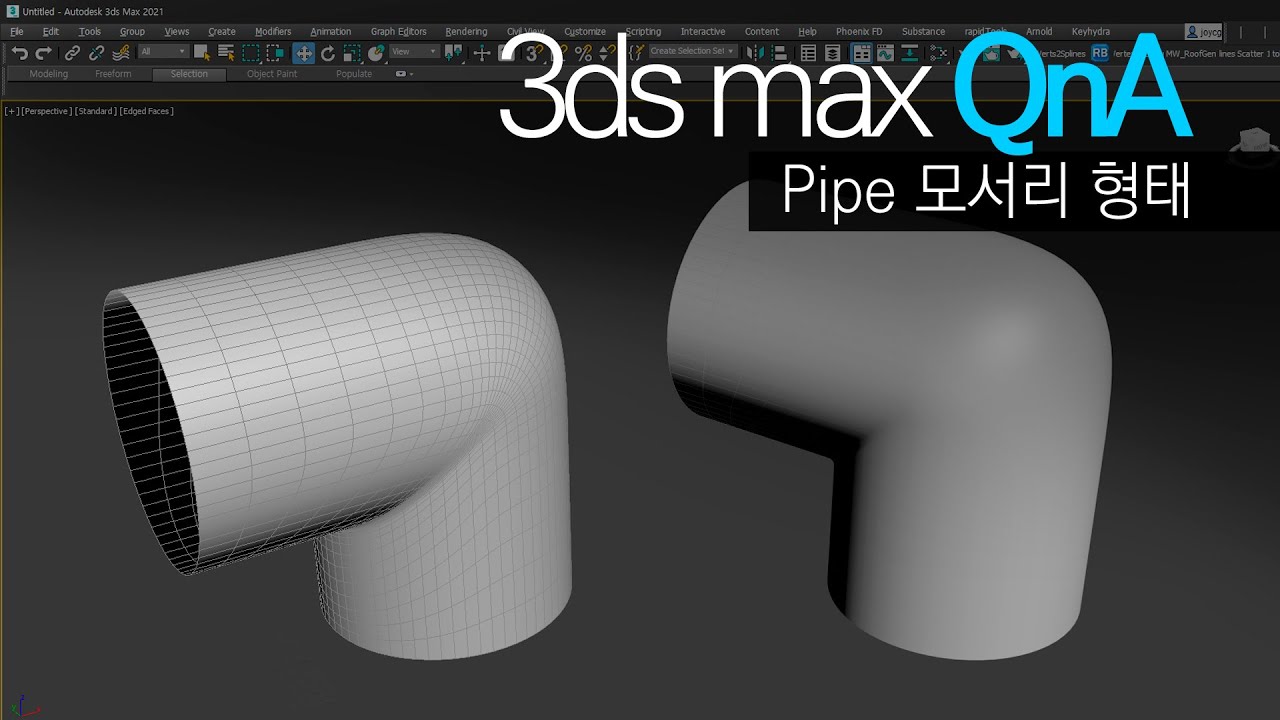The image size is (1280, 720).
Task: Toggle the Spinner Snap button
Action: click(x=608, y=53)
